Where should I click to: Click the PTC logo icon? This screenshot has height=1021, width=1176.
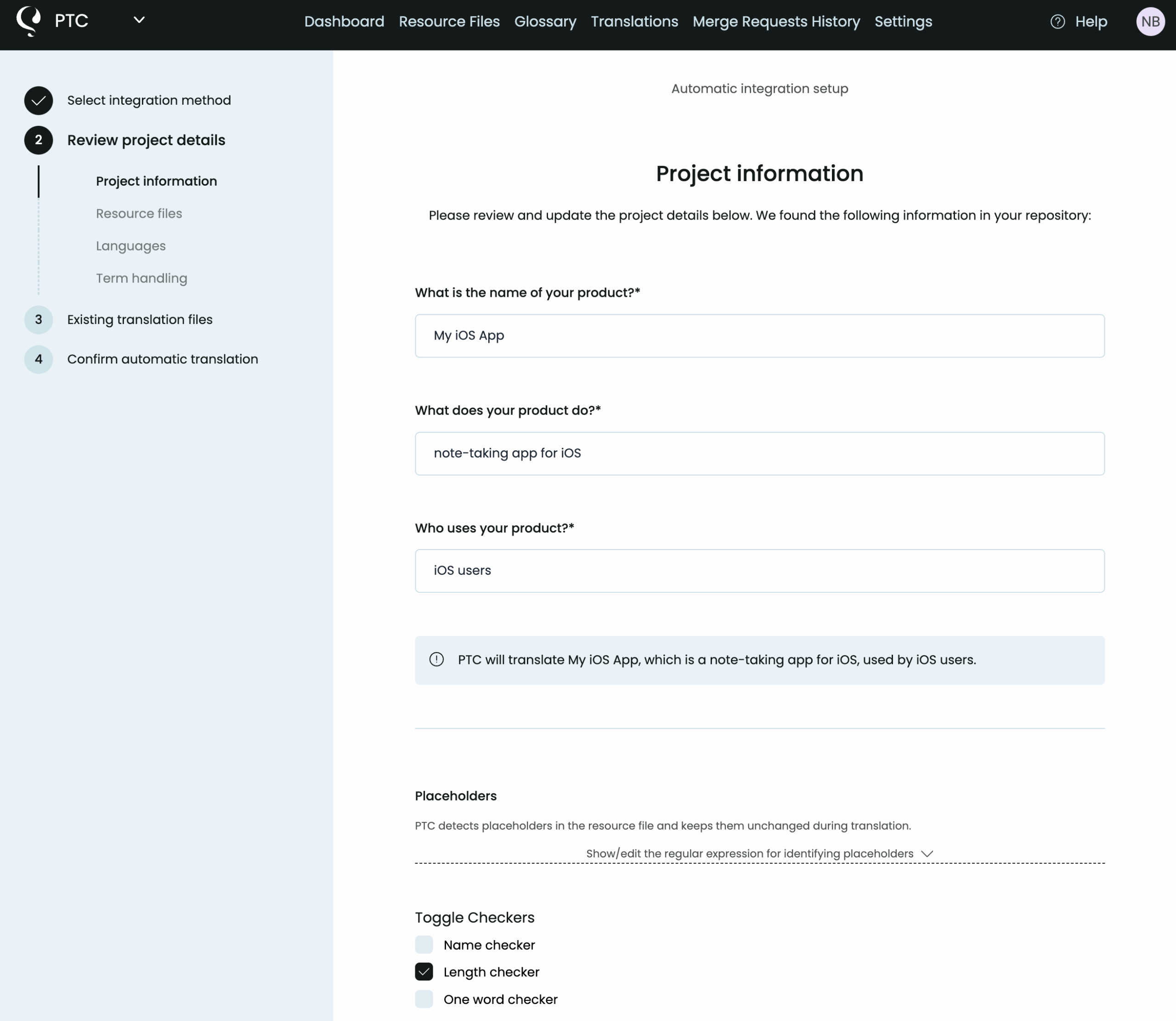tap(28, 21)
